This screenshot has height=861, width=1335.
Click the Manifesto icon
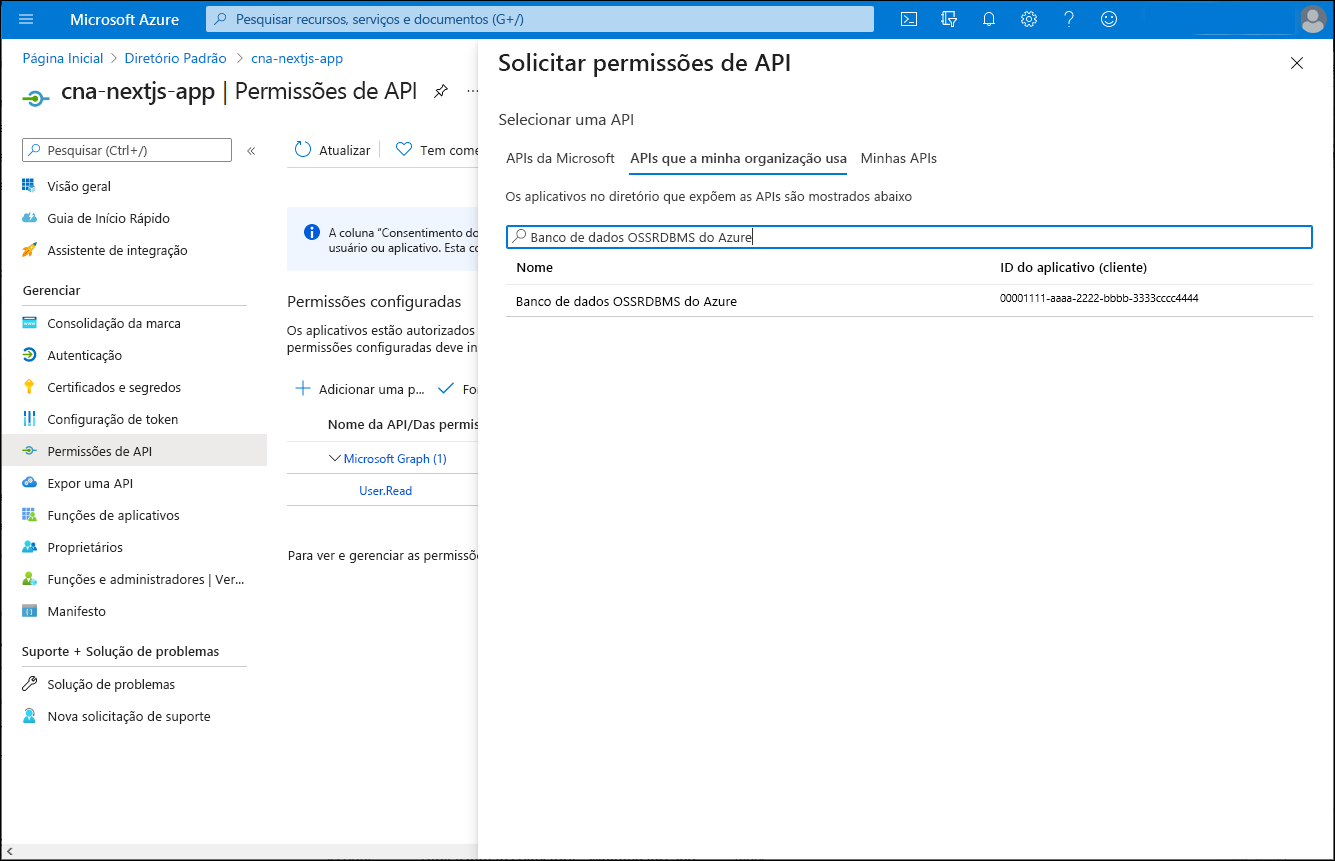pos(29,611)
